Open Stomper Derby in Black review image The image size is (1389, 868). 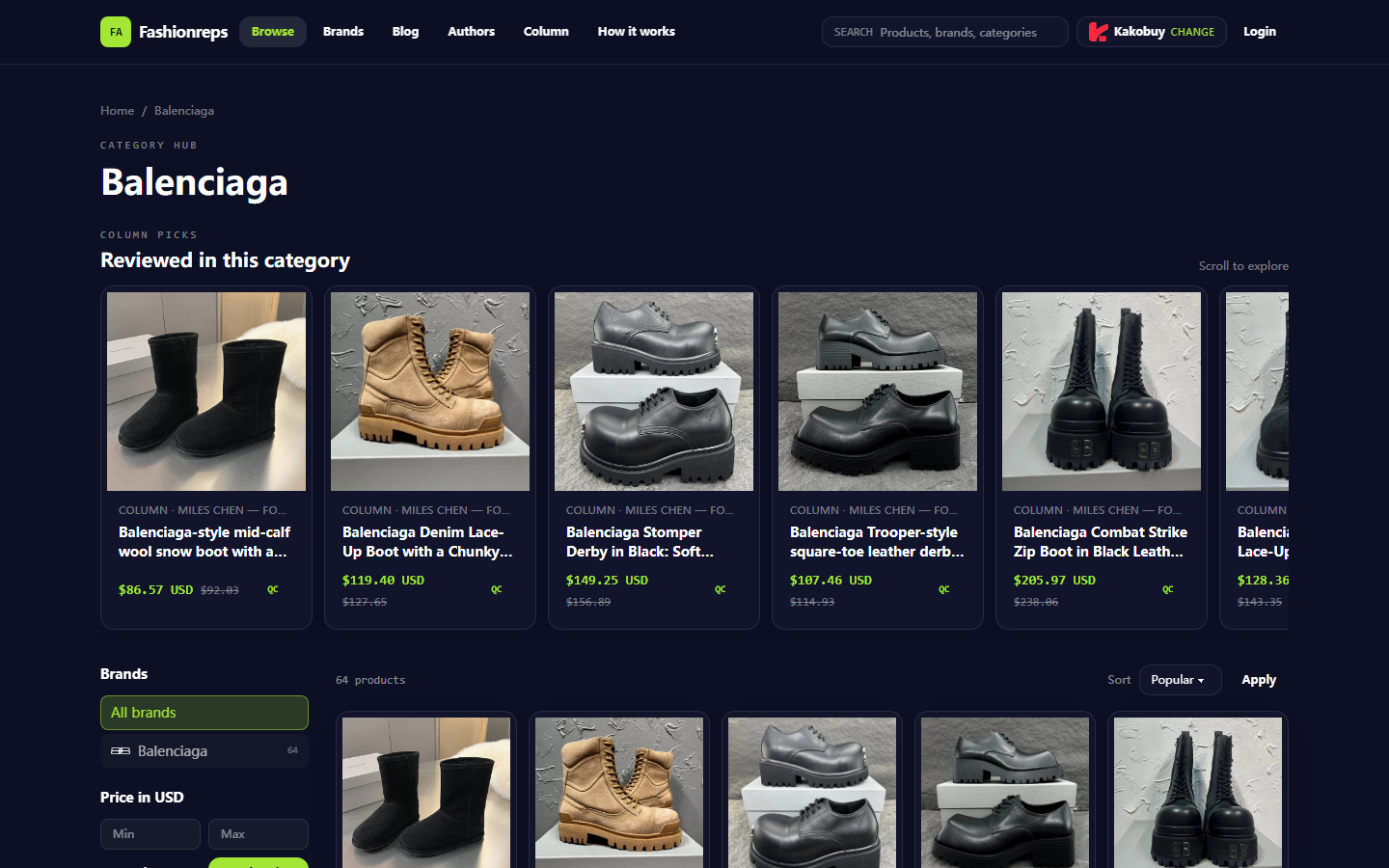[x=654, y=392]
